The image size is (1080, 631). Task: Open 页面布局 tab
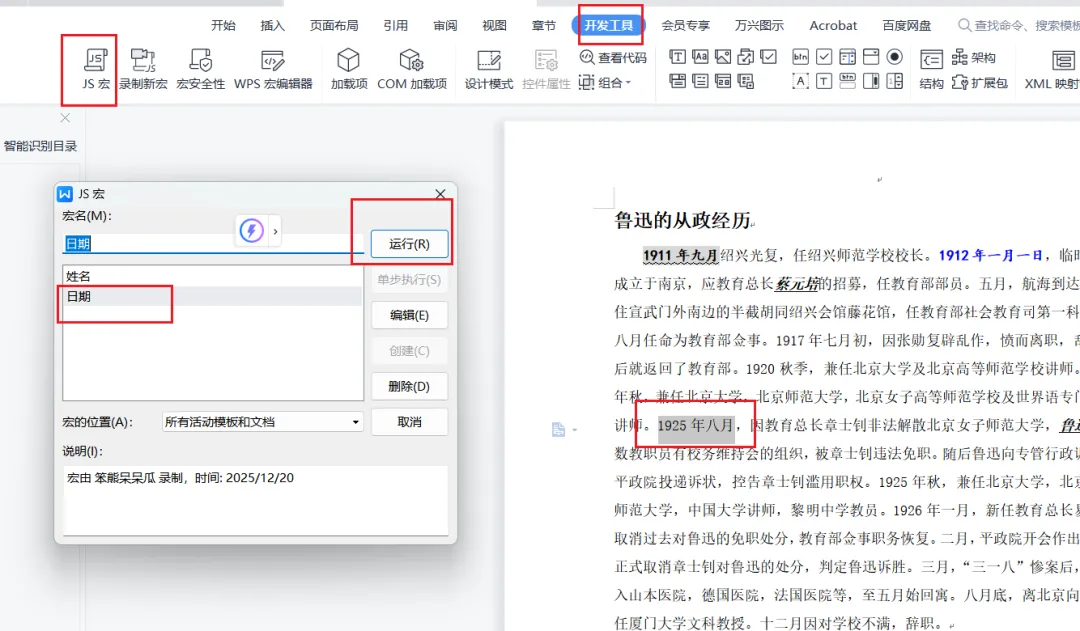click(x=334, y=25)
